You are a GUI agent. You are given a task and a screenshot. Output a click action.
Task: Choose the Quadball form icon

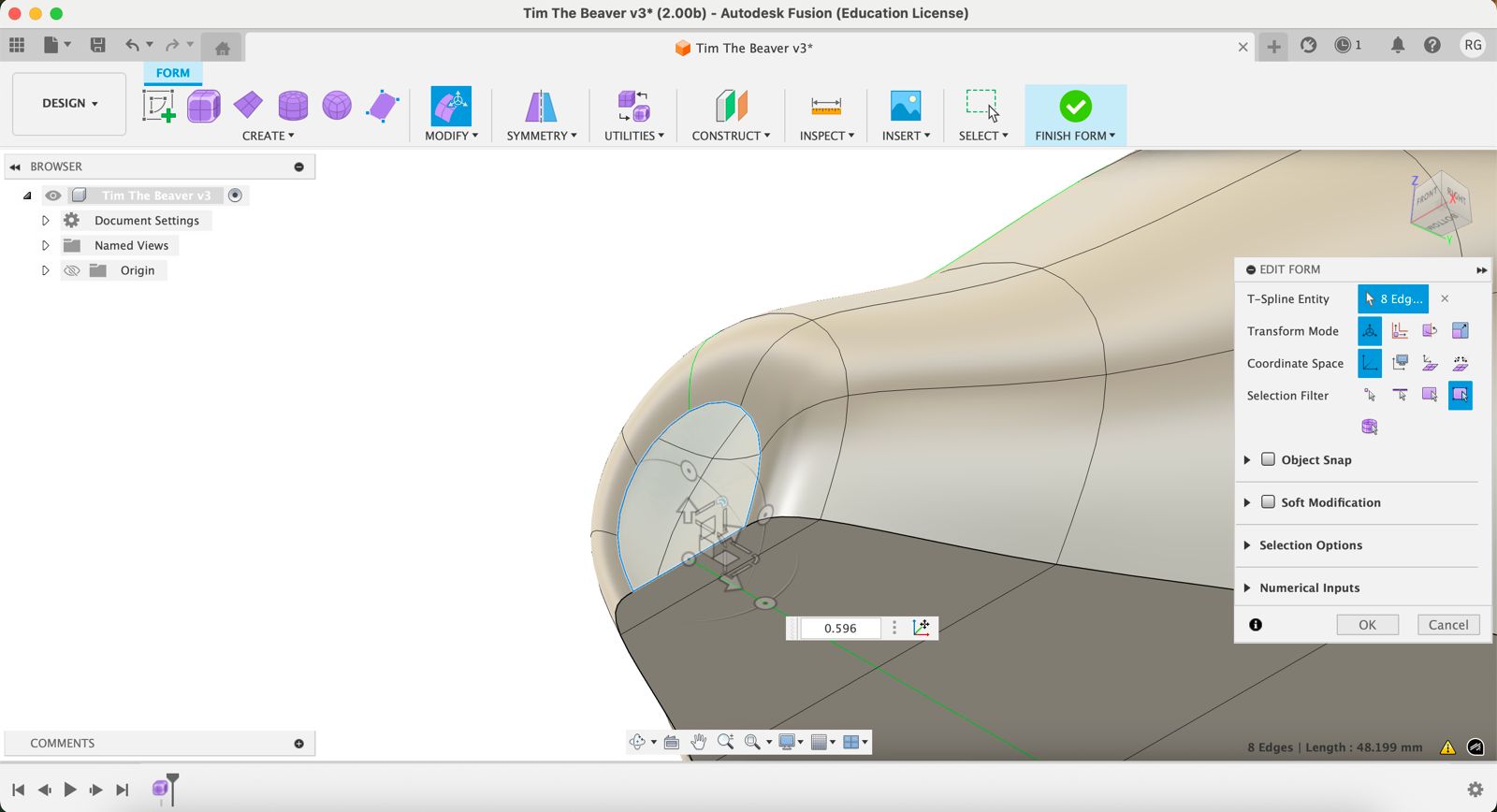337,106
